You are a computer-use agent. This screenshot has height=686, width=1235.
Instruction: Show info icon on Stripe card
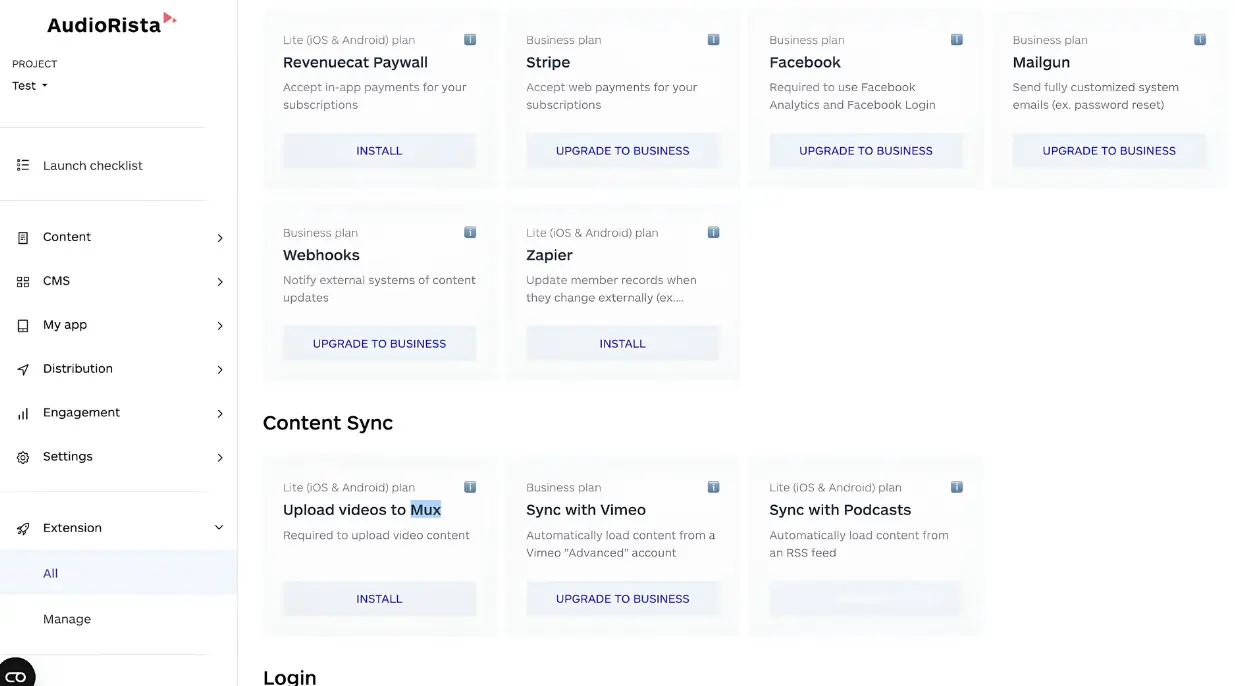tap(713, 40)
